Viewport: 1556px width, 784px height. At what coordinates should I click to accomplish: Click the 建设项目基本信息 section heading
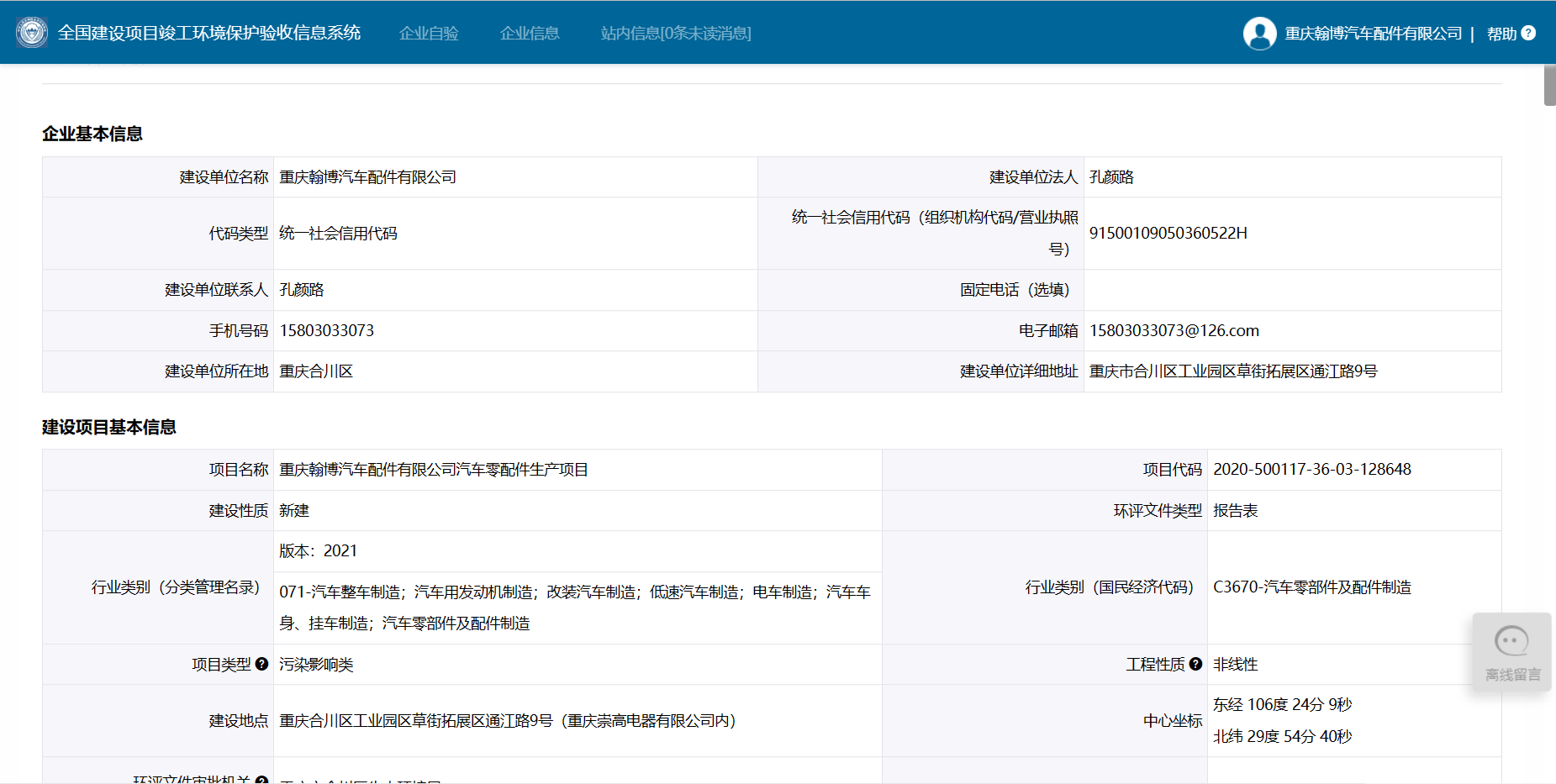(109, 427)
